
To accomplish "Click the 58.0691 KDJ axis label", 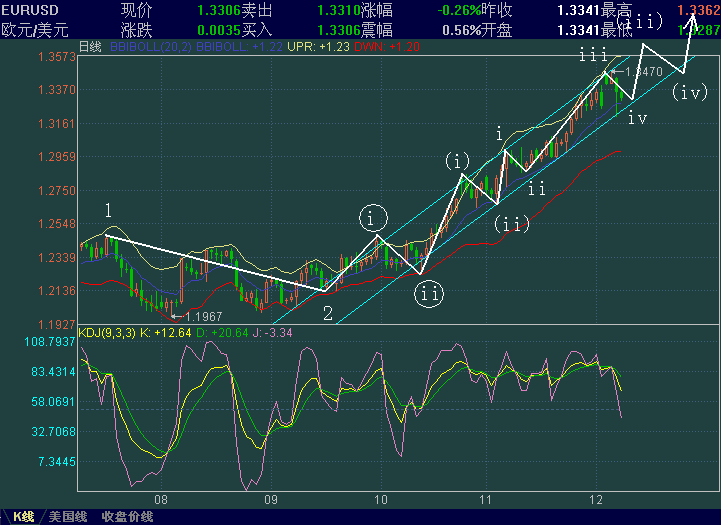I will 53,402.
